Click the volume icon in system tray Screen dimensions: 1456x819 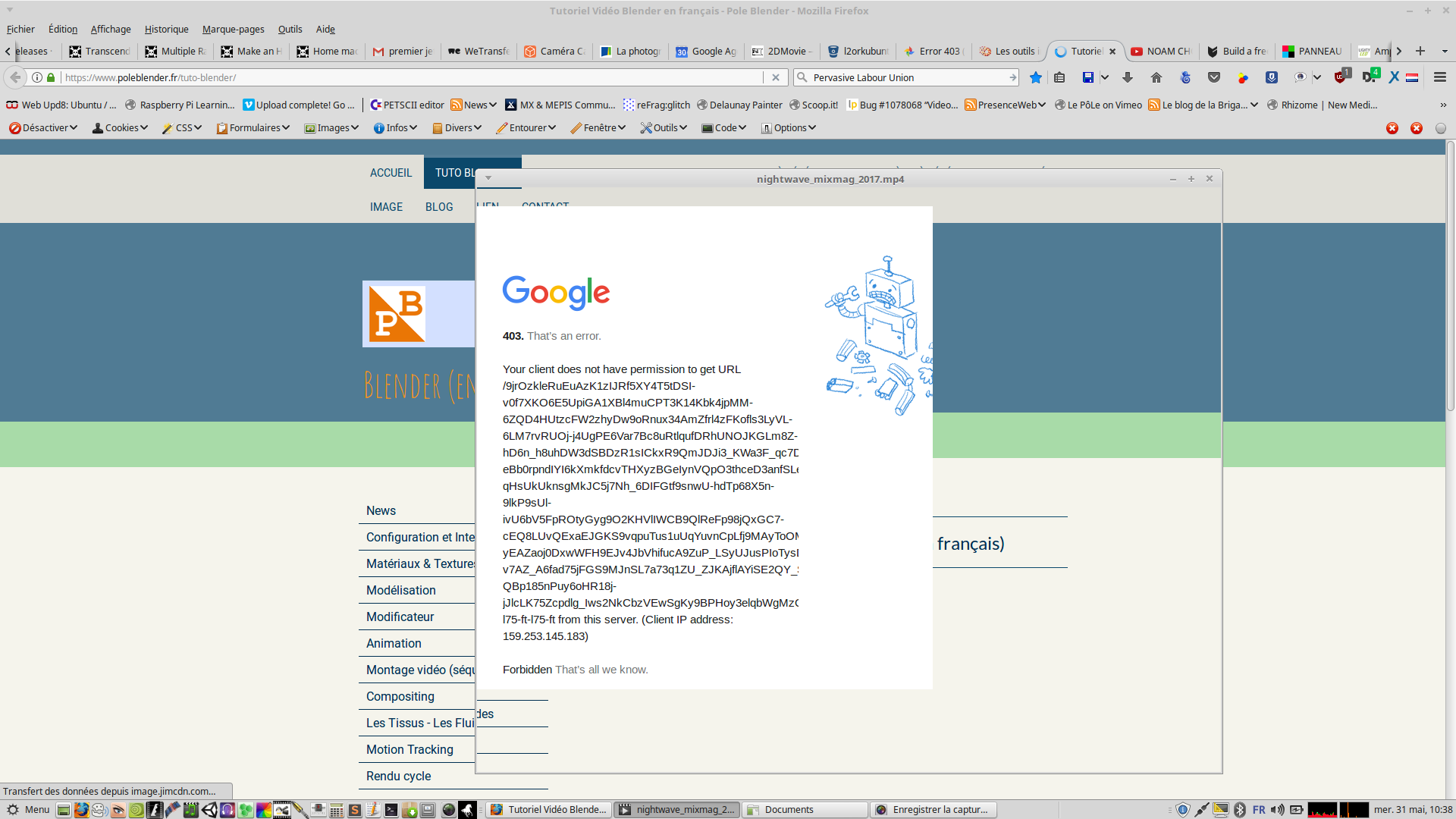click(1278, 810)
